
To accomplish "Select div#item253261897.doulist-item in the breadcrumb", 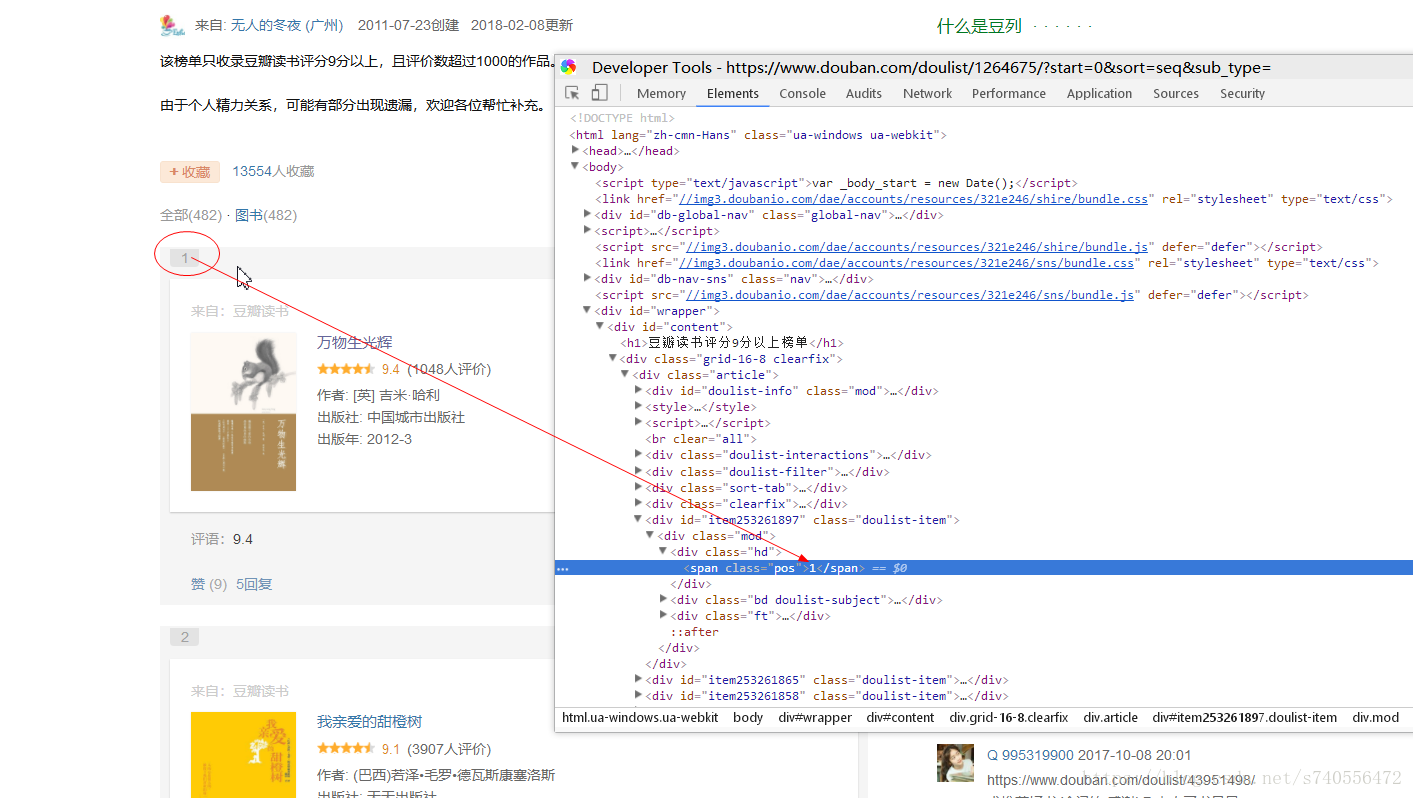I will [1244, 717].
